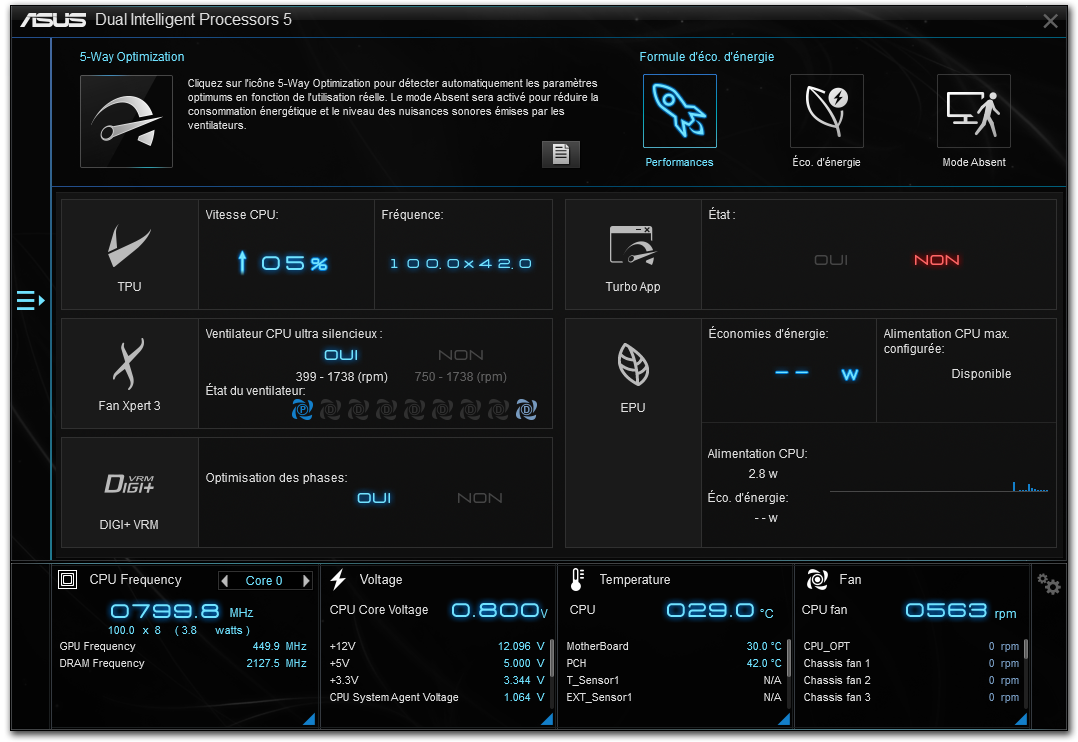Select the Performances rocket icon
This screenshot has height=742, width=1078.
[679, 111]
